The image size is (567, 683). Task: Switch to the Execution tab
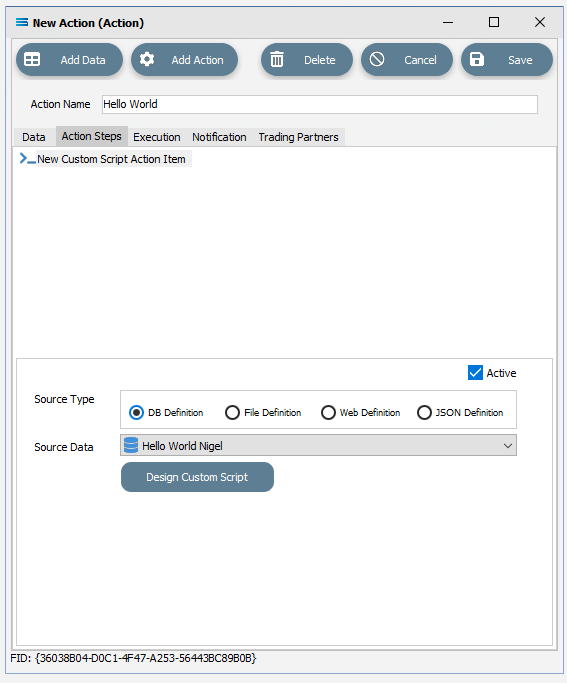pyautogui.click(x=157, y=137)
